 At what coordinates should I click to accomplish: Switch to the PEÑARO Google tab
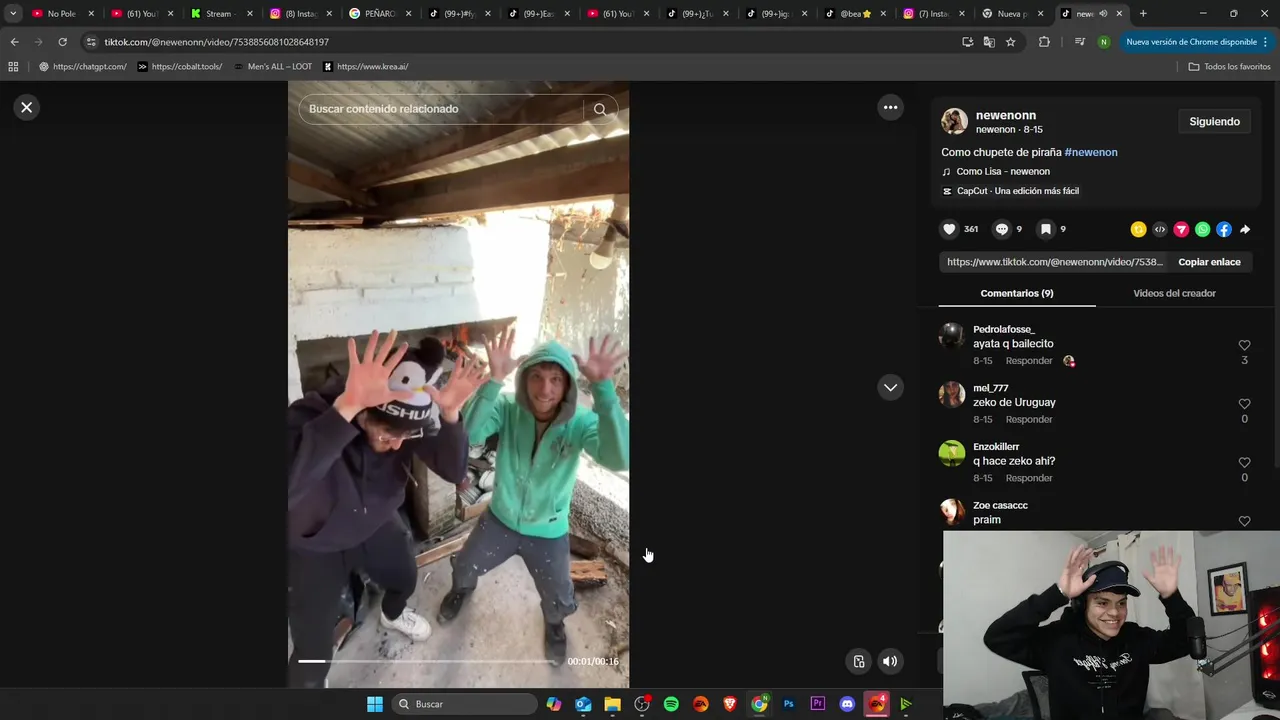click(379, 13)
